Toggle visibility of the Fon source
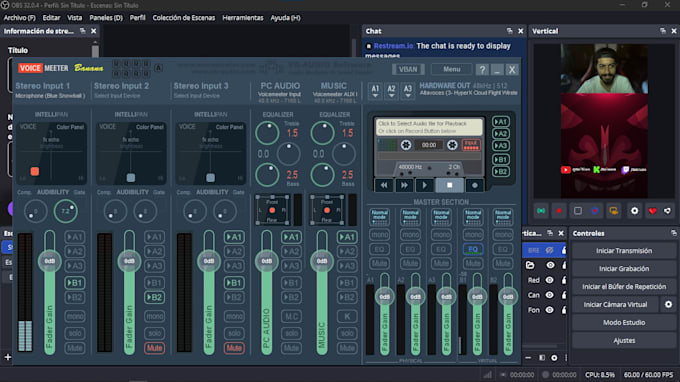680x382 pixels. coord(549,310)
